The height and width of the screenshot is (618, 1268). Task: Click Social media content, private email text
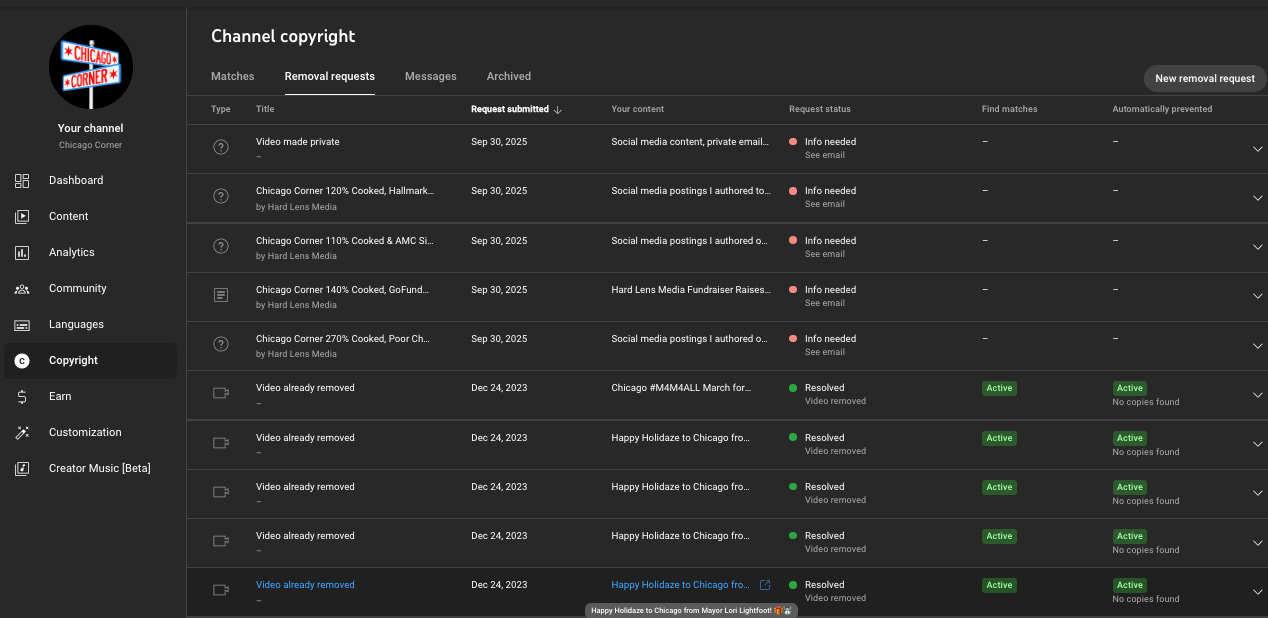point(691,142)
